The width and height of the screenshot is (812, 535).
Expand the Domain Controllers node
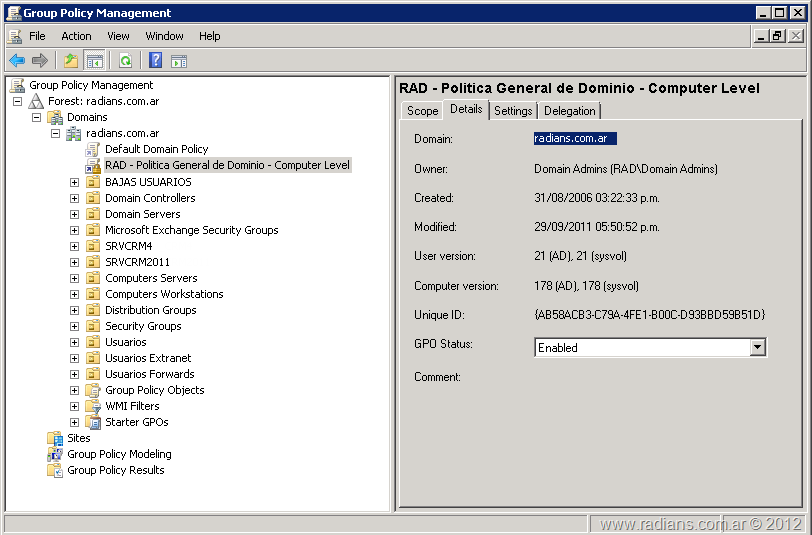(x=74, y=198)
